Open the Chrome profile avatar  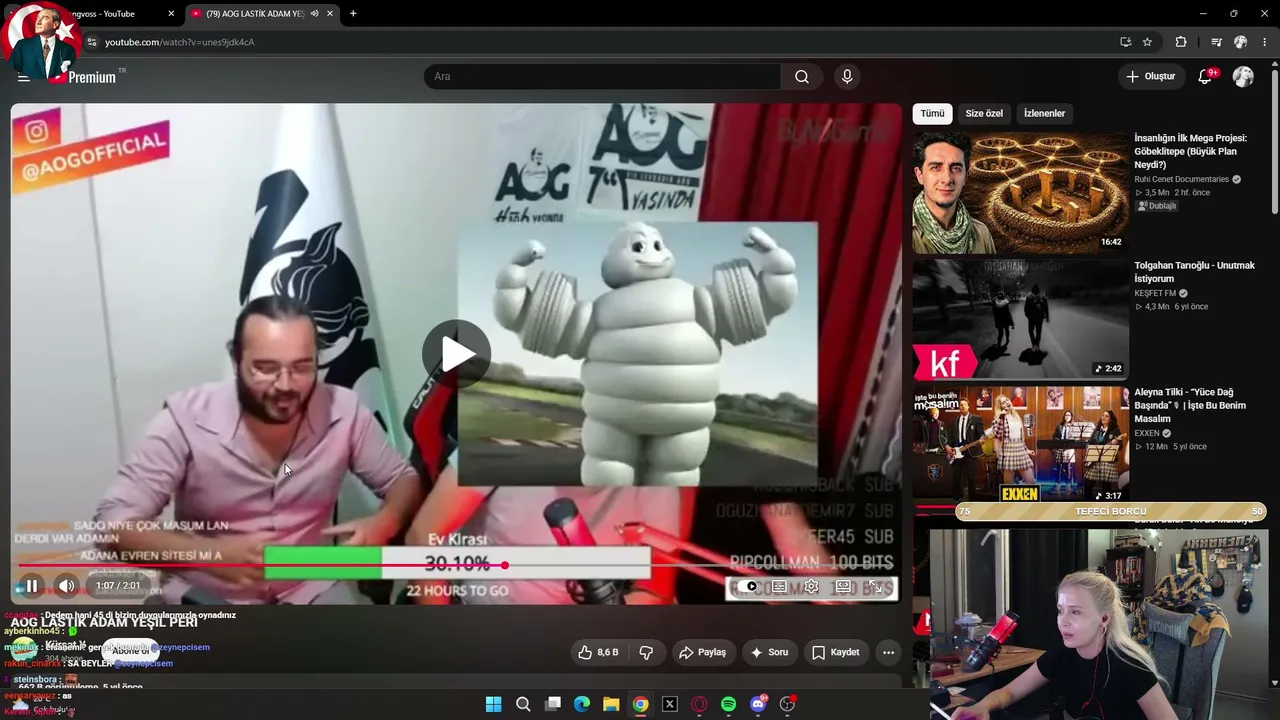(1240, 42)
